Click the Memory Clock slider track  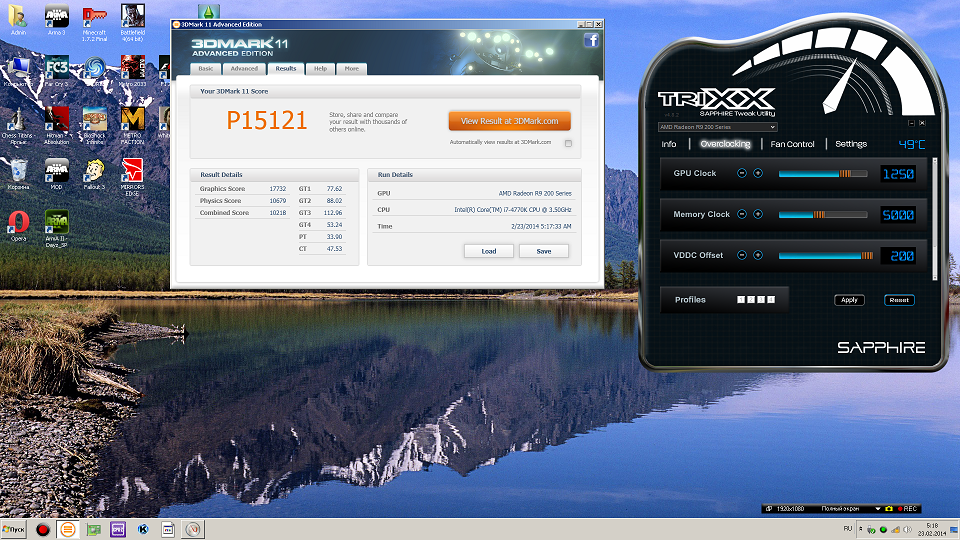click(x=823, y=215)
